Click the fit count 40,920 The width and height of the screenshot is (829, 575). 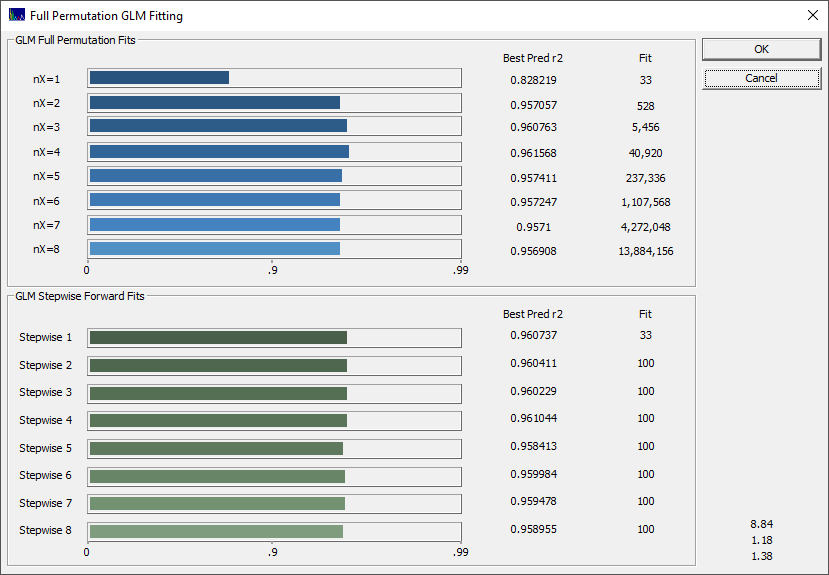(646, 153)
